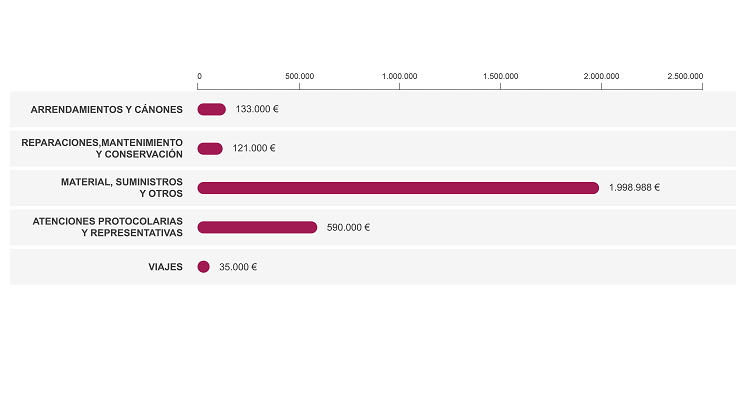Click the long MATERIAL, SUMINISTROS Y OTROS bar
Screen dimensions: 750x400
398,188
